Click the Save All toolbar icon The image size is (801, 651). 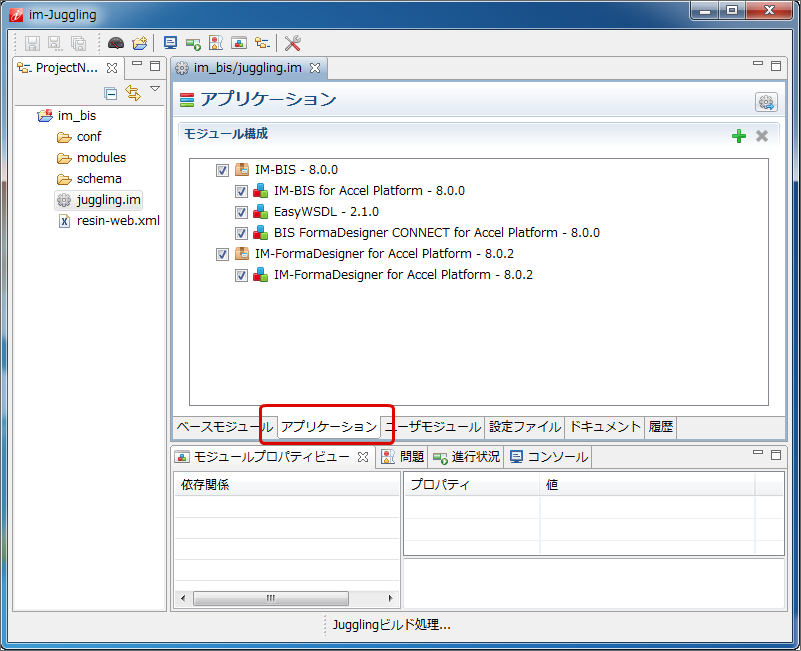(78, 43)
